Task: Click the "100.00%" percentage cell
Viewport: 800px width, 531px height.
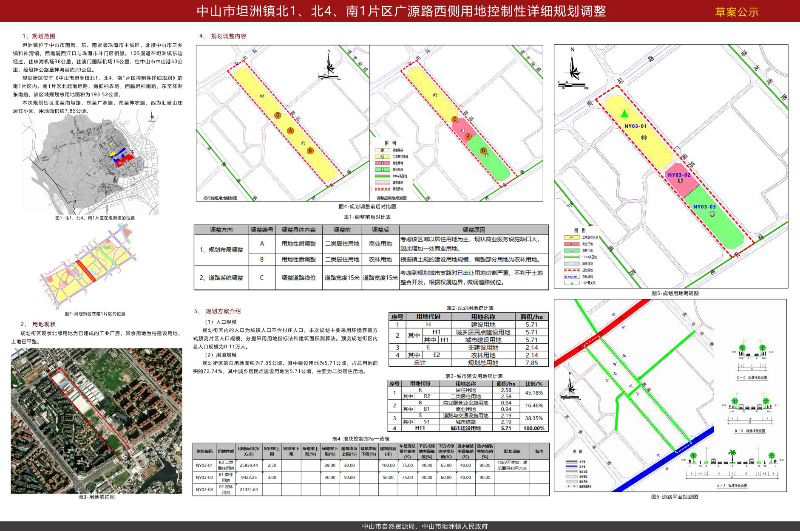Action: (534, 428)
